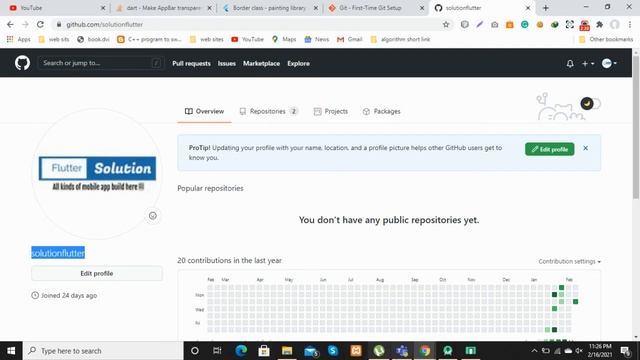This screenshot has width=640, height=360.
Task: Open Microsoft Store from taskbar
Action: pos(264,351)
